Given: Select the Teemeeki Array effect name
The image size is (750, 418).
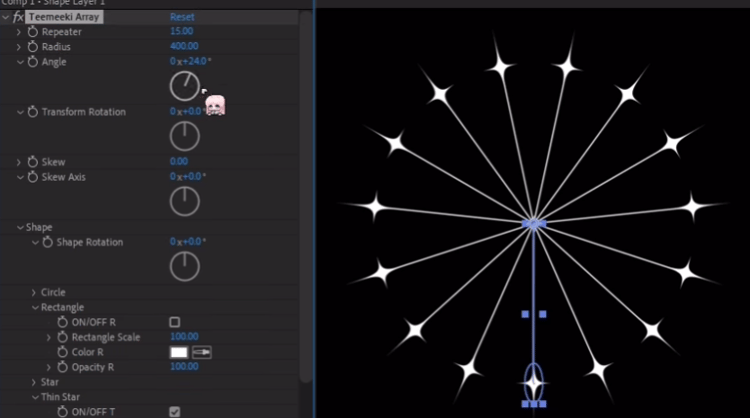Looking at the screenshot, I should [x=64, y=17].
